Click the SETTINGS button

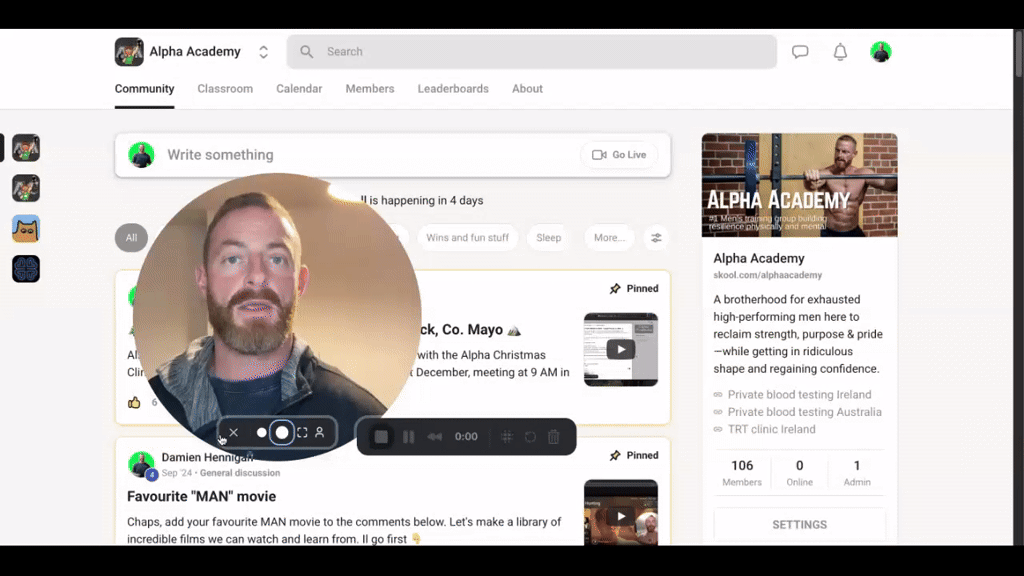pyautogui.click(x=799, y=524)
